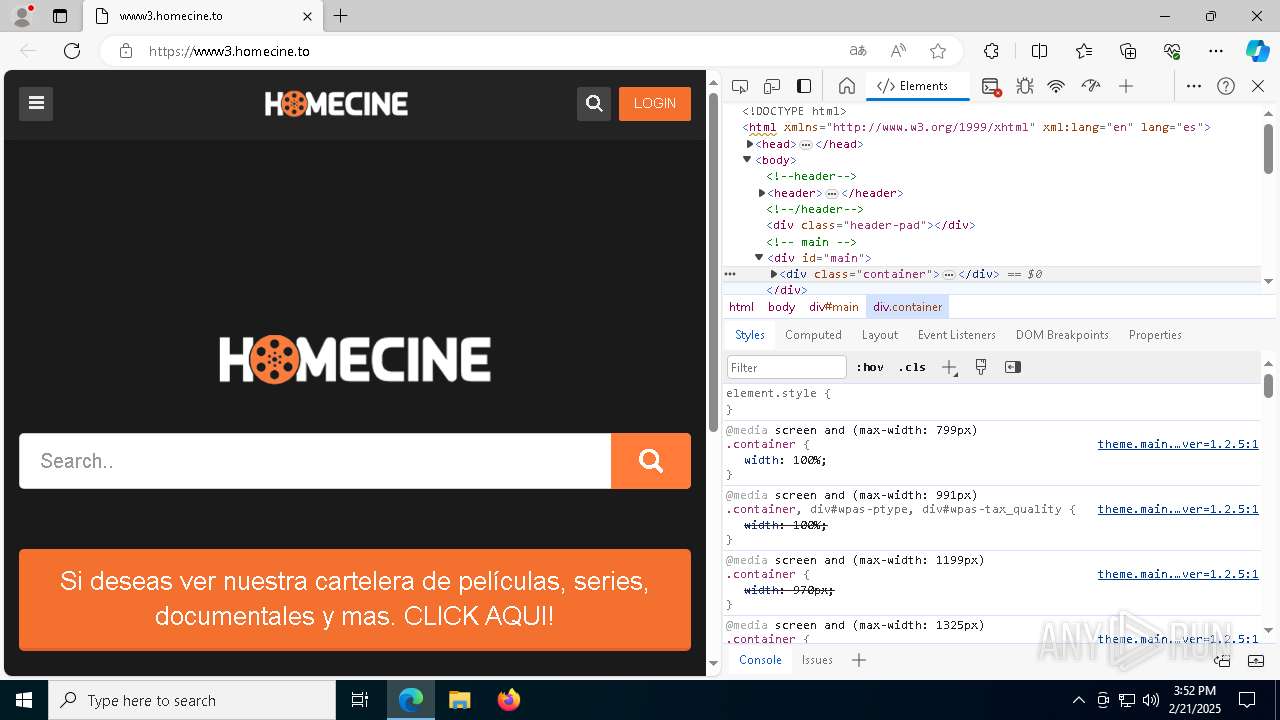Click the Search.. input field

pos(315,461)
